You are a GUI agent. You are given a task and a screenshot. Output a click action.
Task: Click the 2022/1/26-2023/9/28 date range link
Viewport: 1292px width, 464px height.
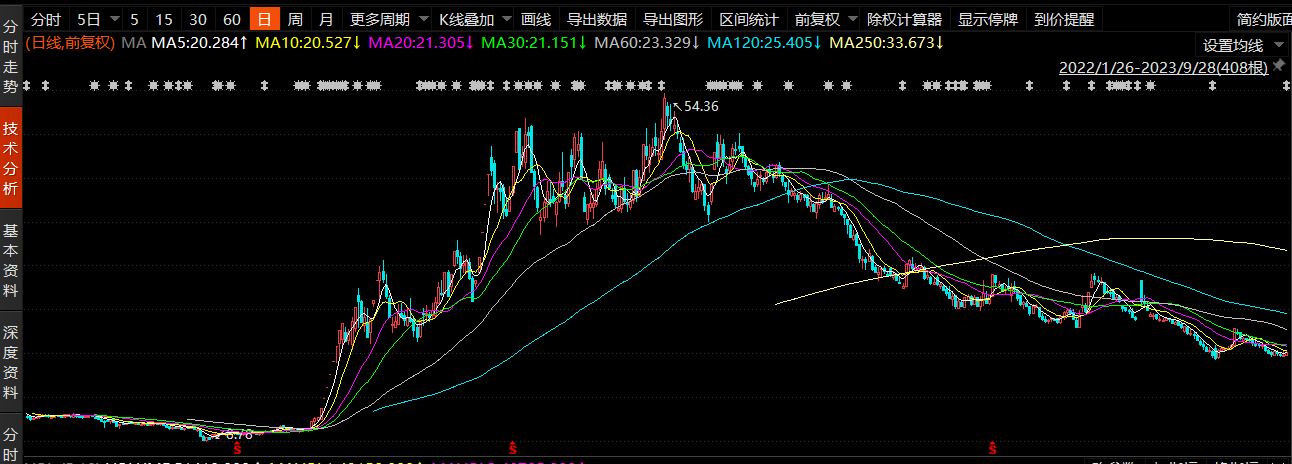tap(1163, 68)
